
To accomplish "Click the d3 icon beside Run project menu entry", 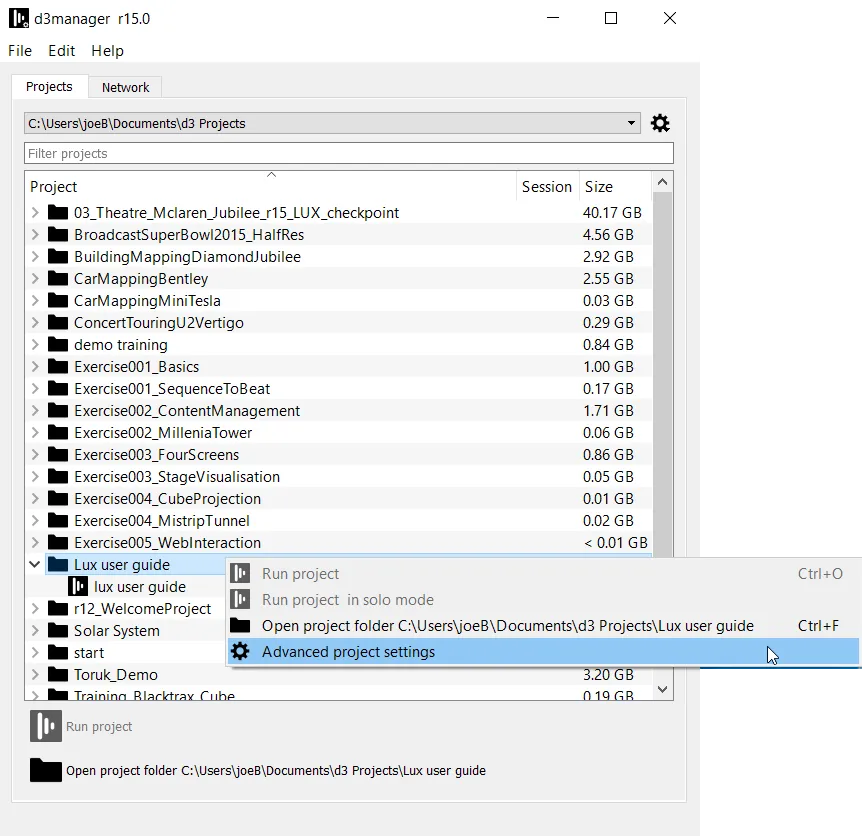I will [x=240, y=573].
